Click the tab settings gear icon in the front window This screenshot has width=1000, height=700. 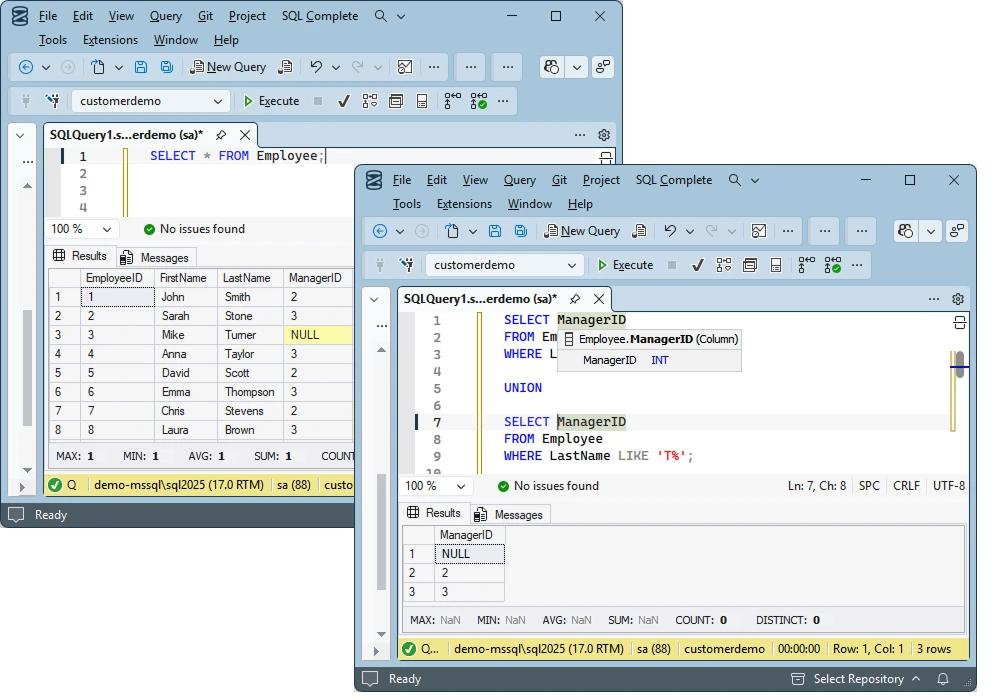(x=958, y=299)
